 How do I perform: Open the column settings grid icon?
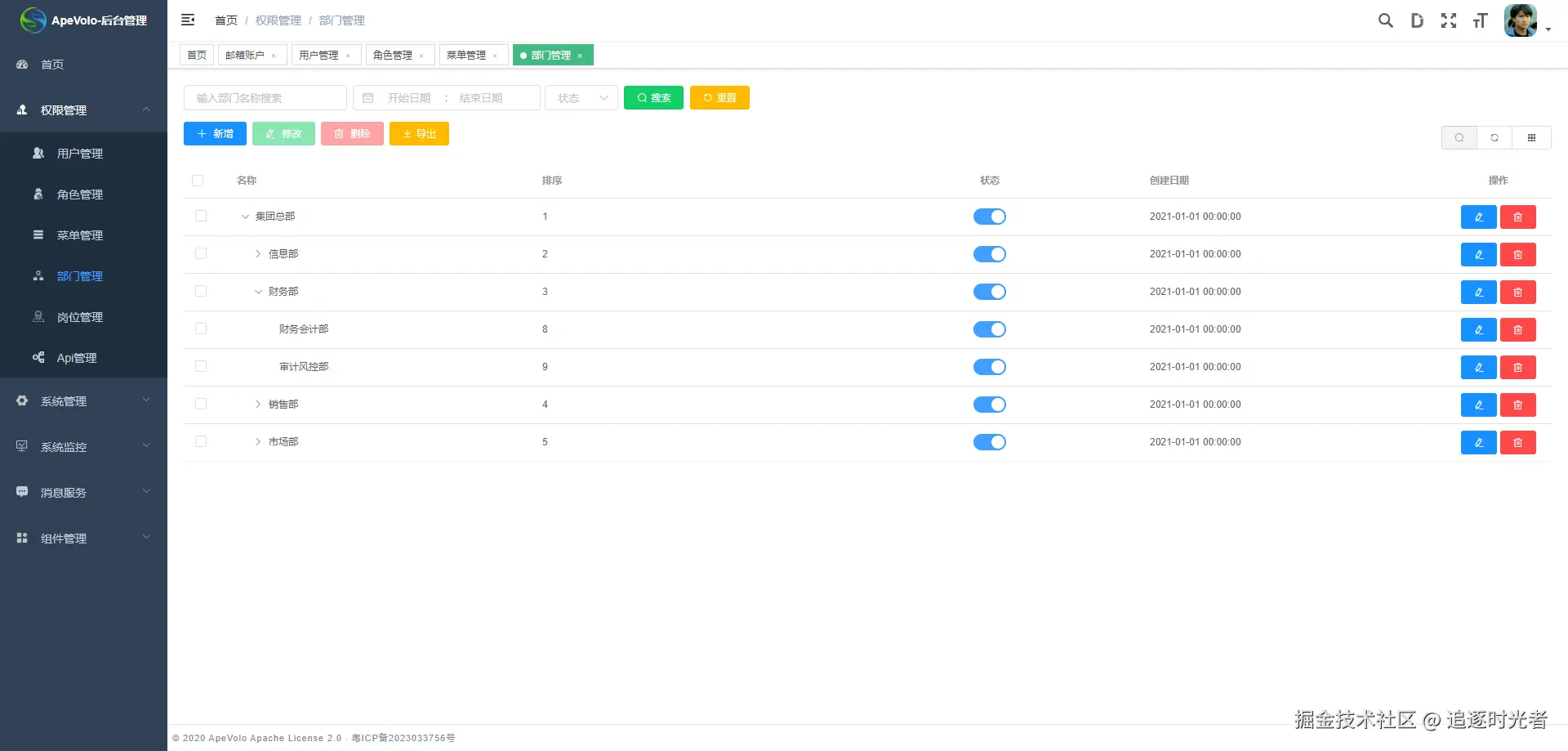[x=1531, y=137]
